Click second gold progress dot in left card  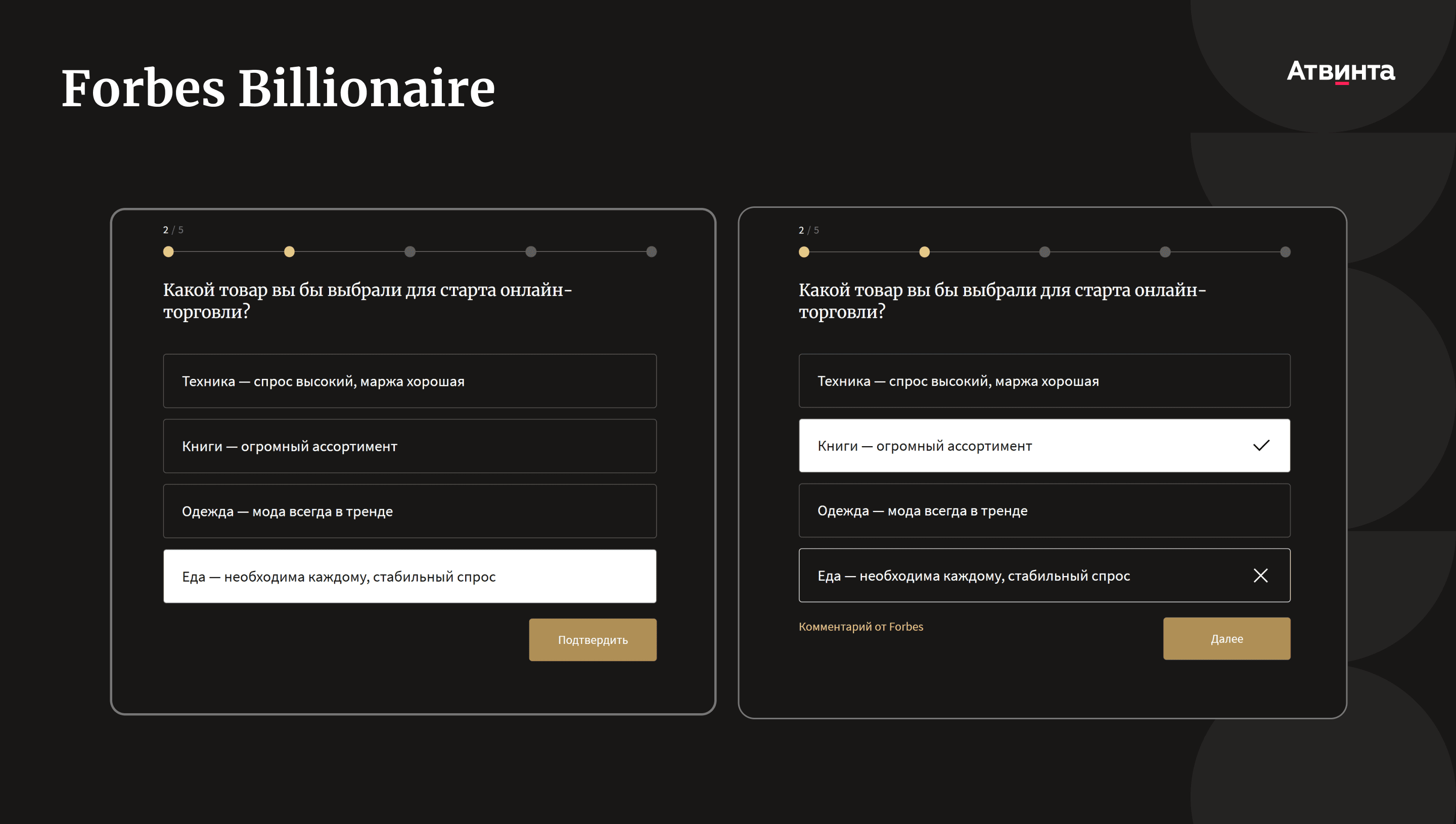click(x=289, y=252)
